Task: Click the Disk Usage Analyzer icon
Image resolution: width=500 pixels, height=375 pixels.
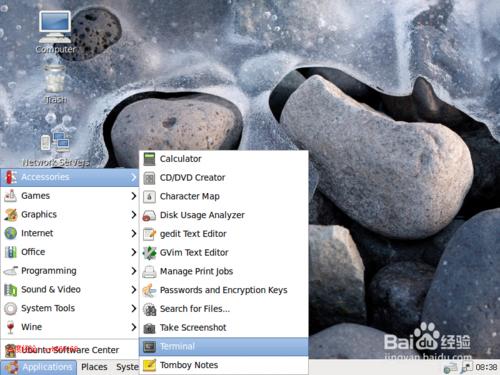Action: (x=149, y=215)
